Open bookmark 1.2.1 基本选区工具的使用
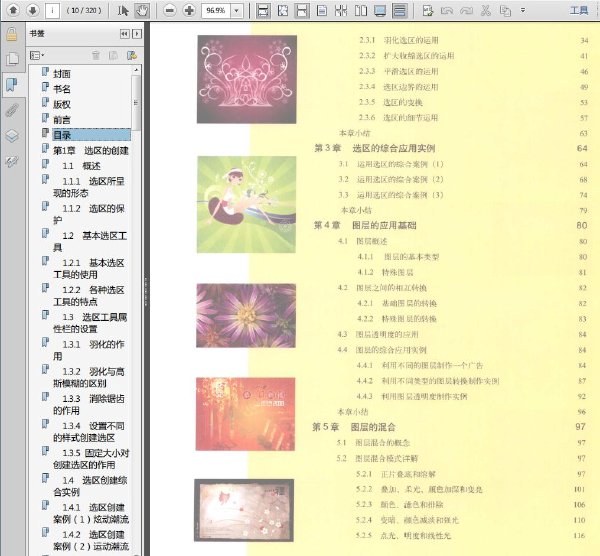 point(89,269)
